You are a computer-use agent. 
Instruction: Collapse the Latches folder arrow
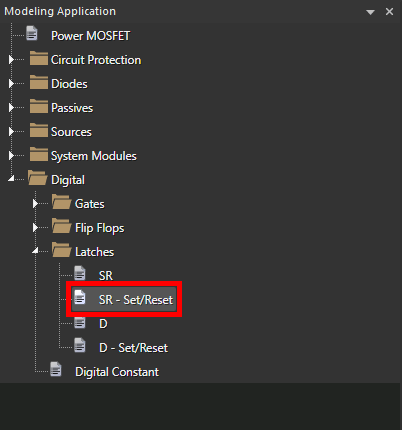pyautogui.click(x=35, y=251)
